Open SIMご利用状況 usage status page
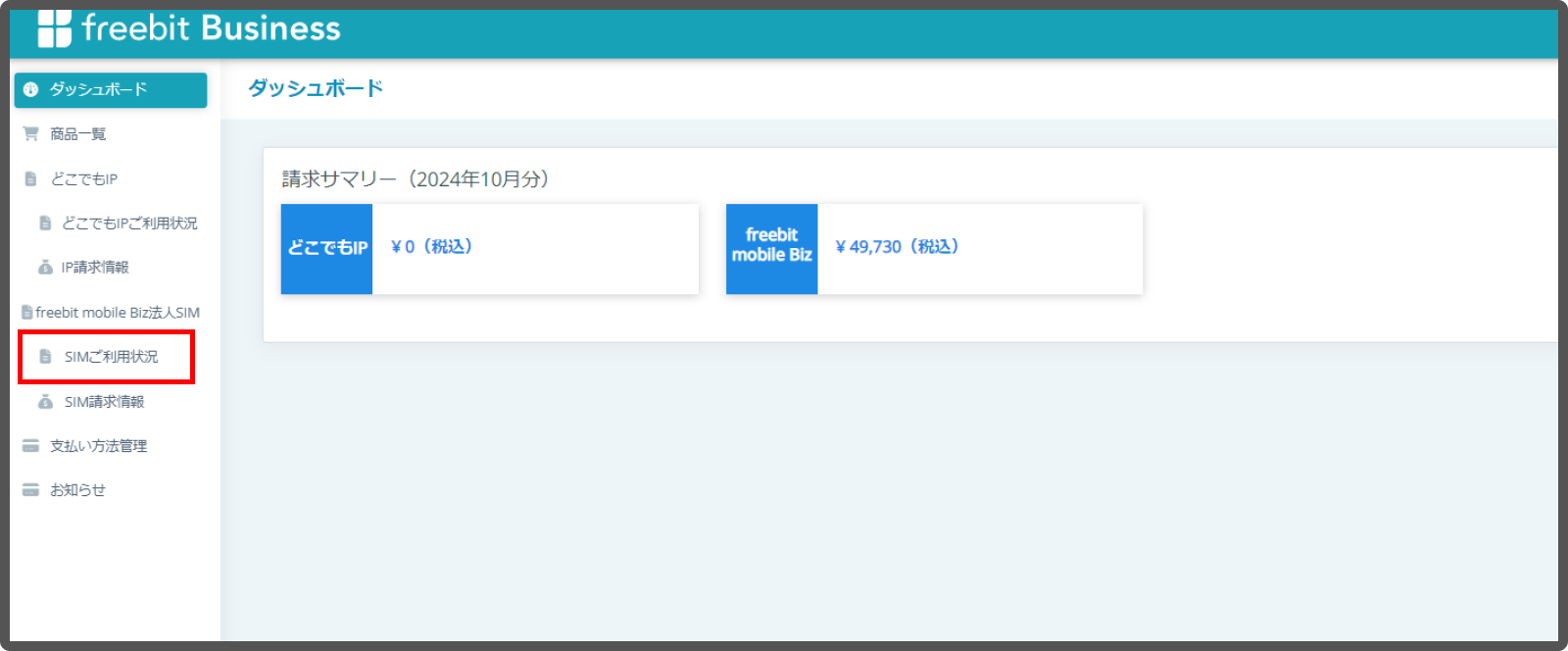This screenshot has height=651, width=1568. click(111, 356)
